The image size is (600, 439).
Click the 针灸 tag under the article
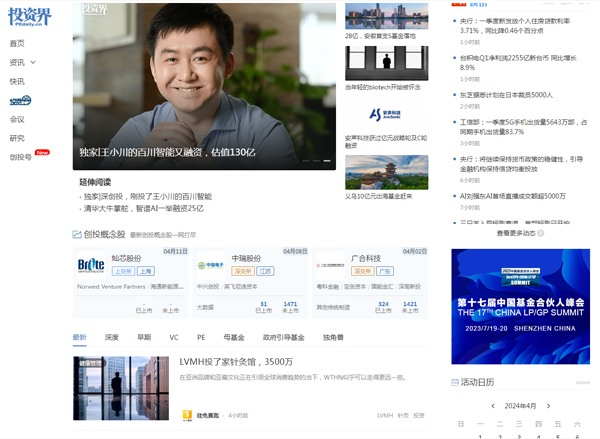tap(403, 415)
